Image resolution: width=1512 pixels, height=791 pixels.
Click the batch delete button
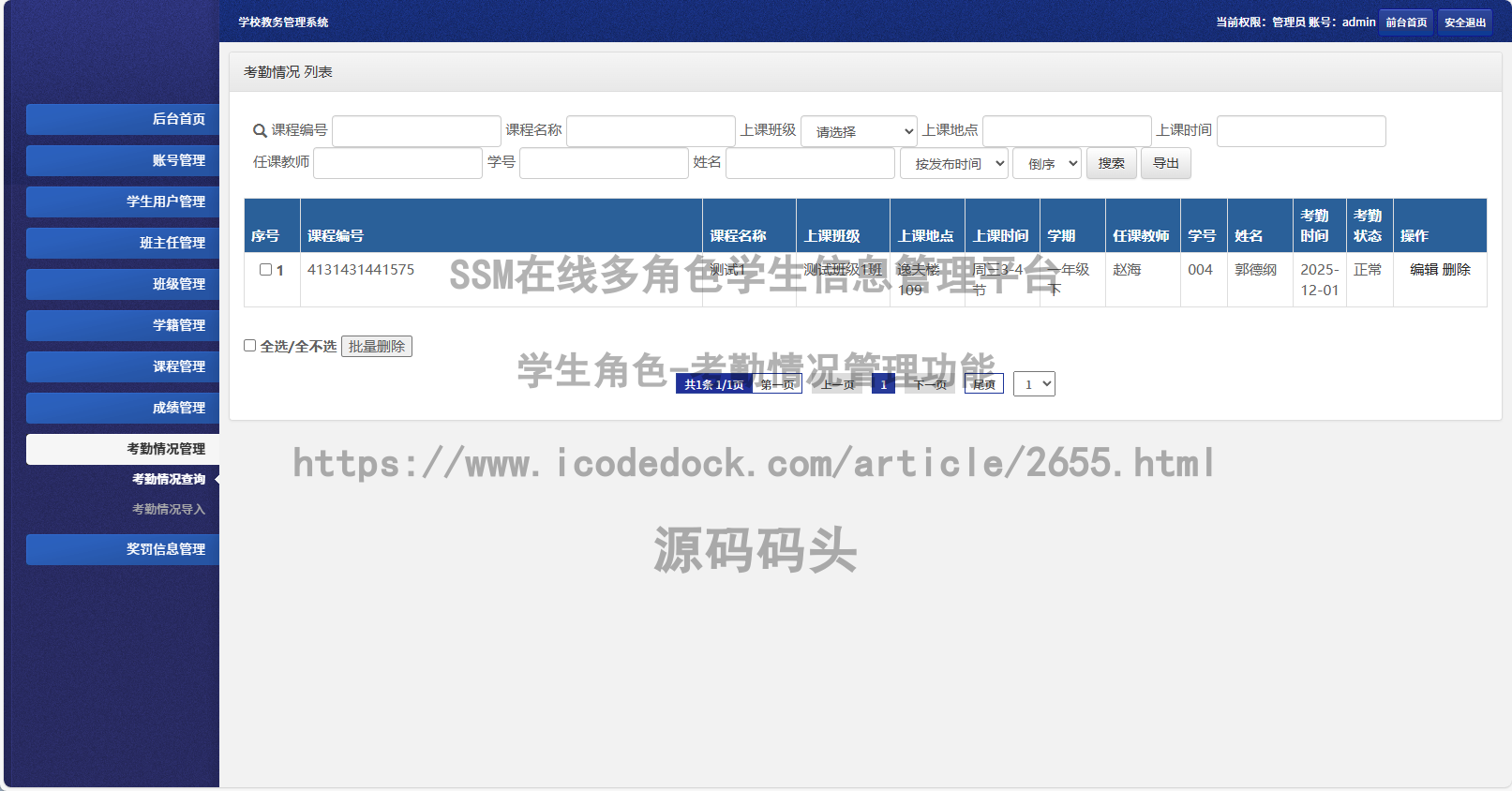(x=376, y=347)
